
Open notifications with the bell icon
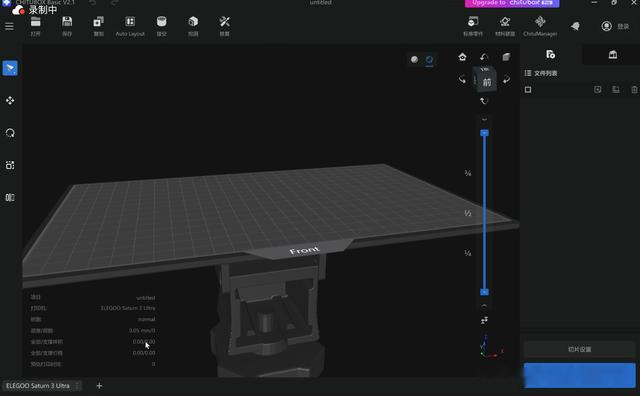[576, 27]
